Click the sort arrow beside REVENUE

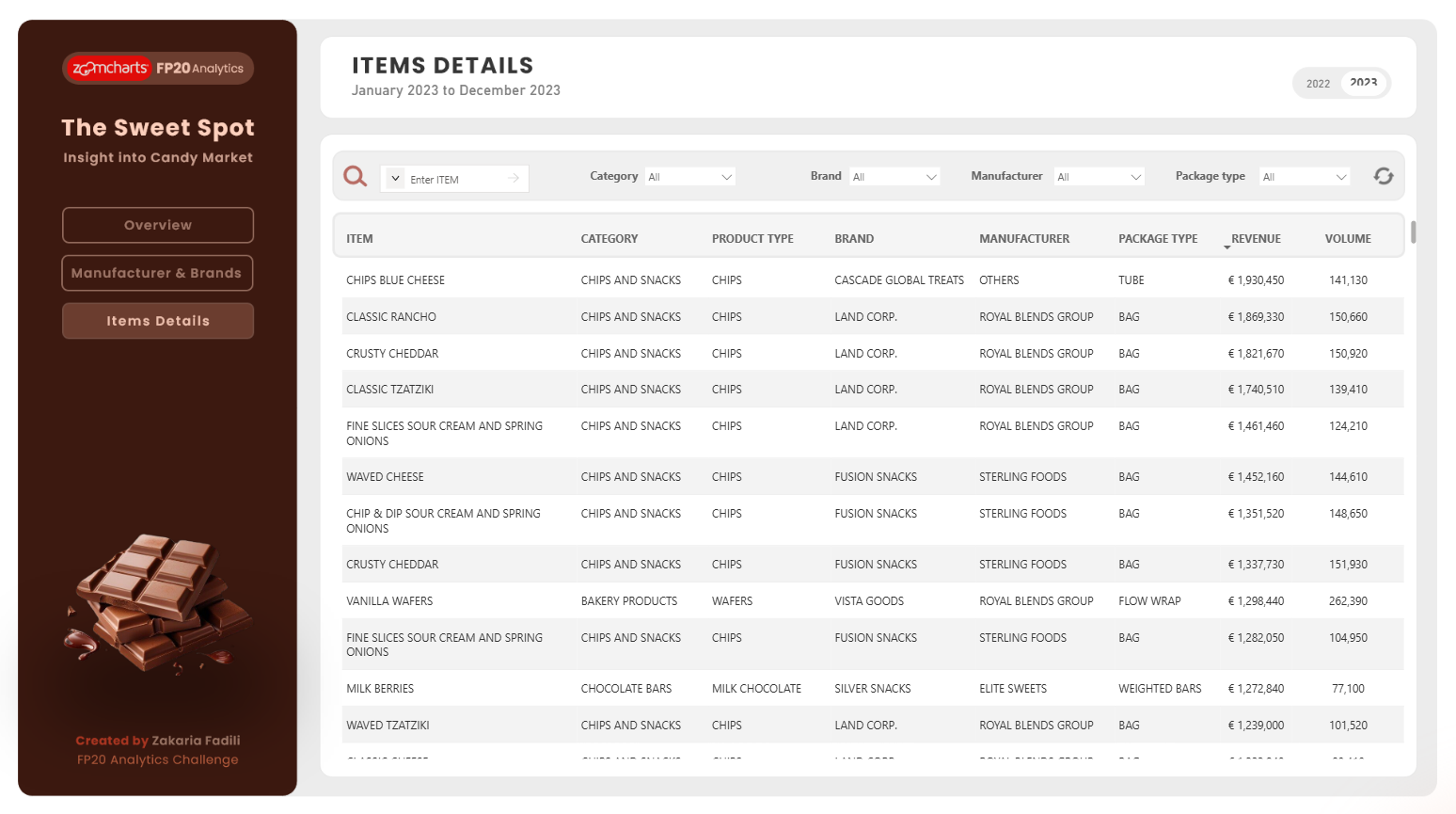point(1227,247)
